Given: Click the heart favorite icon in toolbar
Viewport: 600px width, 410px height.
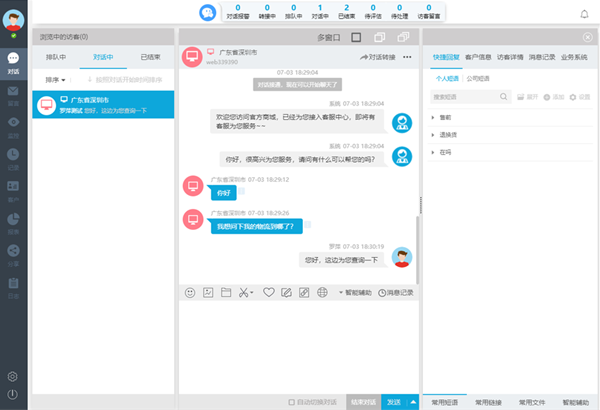Looking at the screenshot, I should (269, 292).
